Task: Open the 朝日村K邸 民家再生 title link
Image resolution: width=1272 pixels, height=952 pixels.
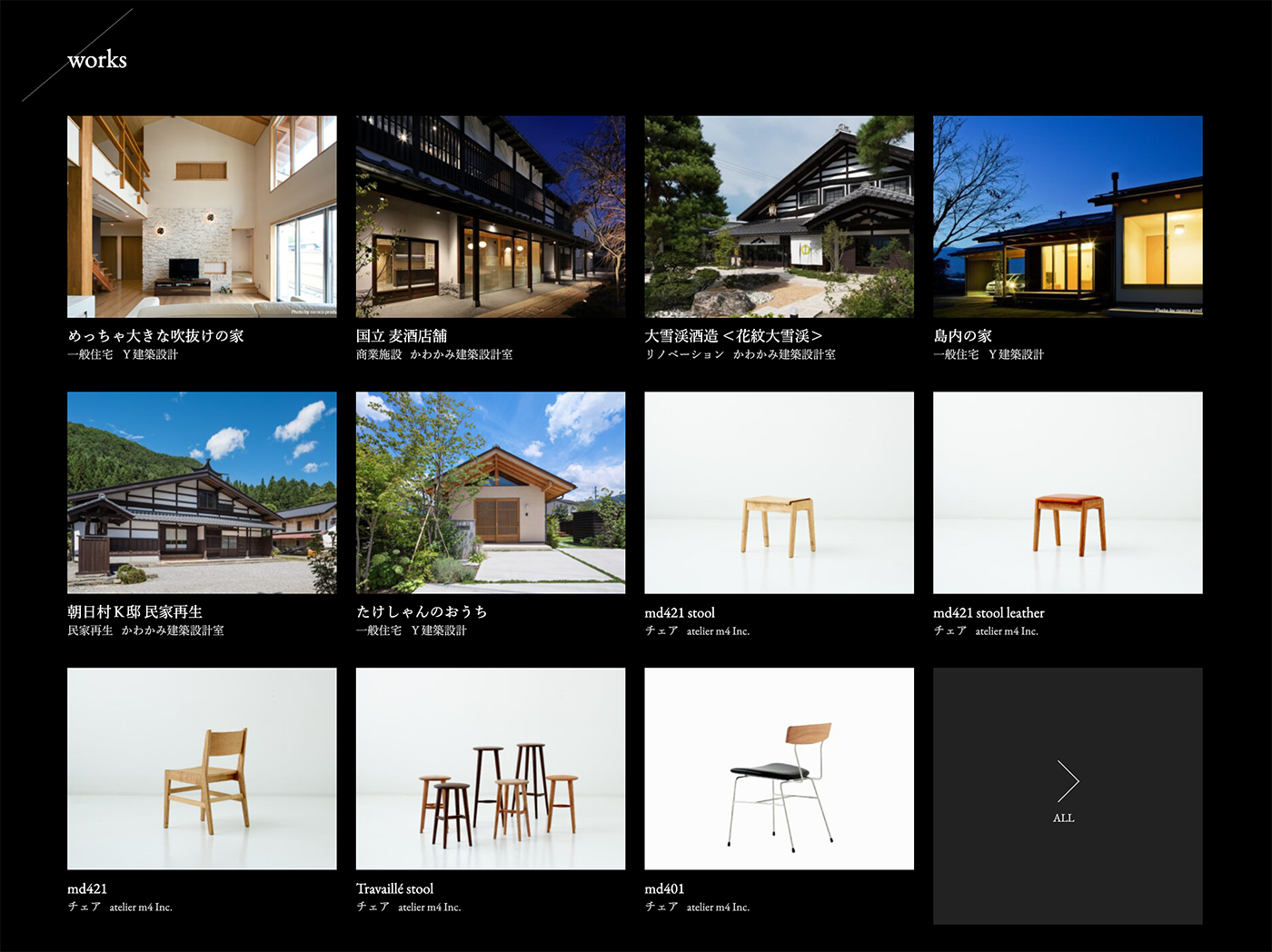Action: click(134, 612)
